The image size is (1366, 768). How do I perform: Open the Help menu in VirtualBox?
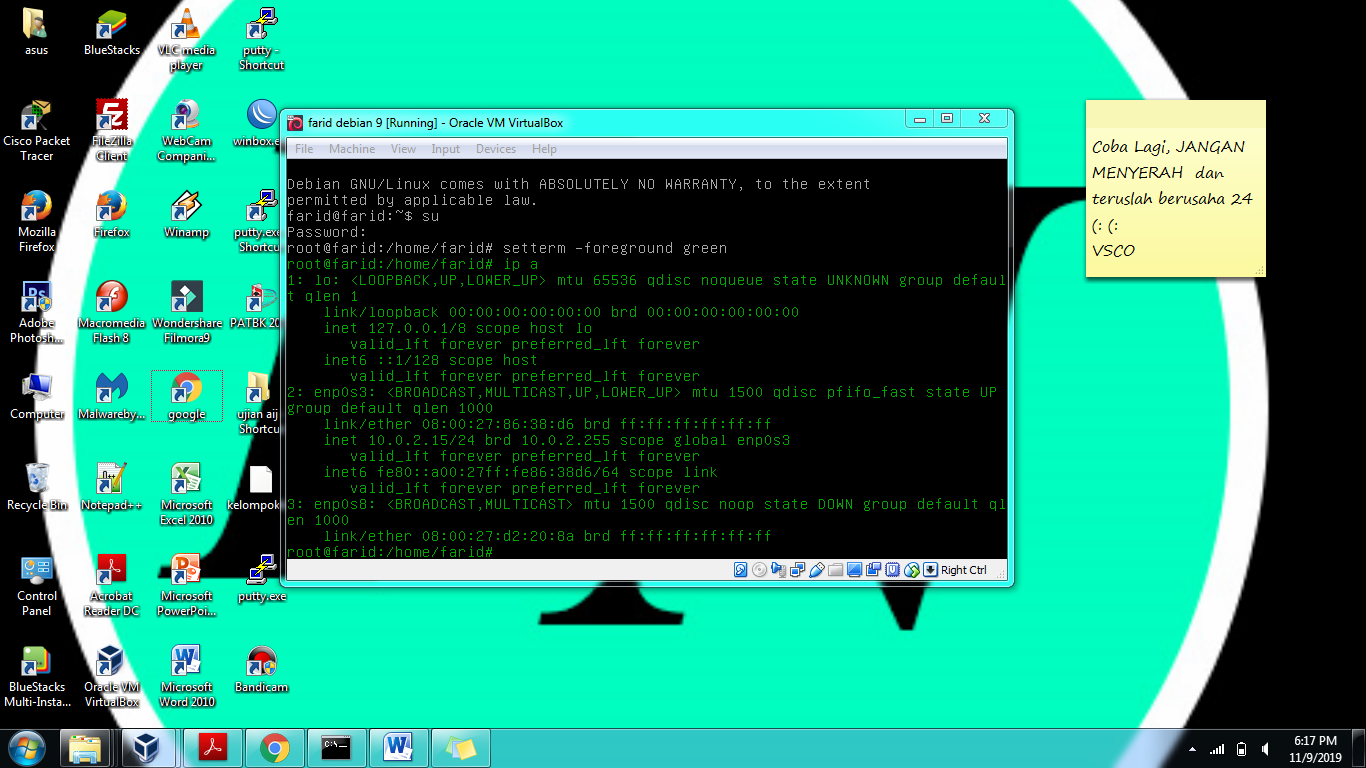click(x=544, y=149)
